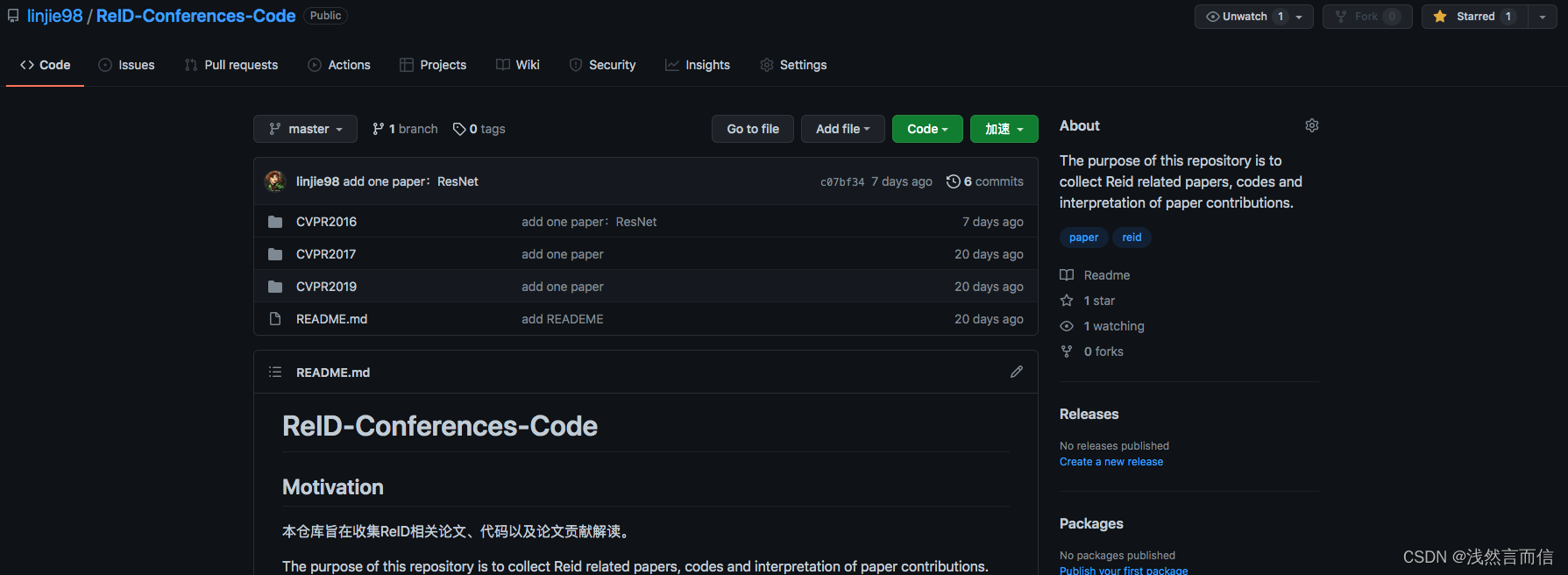Open the README table of contents icon
This screenshot has height=575, width=1568.
(x=275, y=372)
